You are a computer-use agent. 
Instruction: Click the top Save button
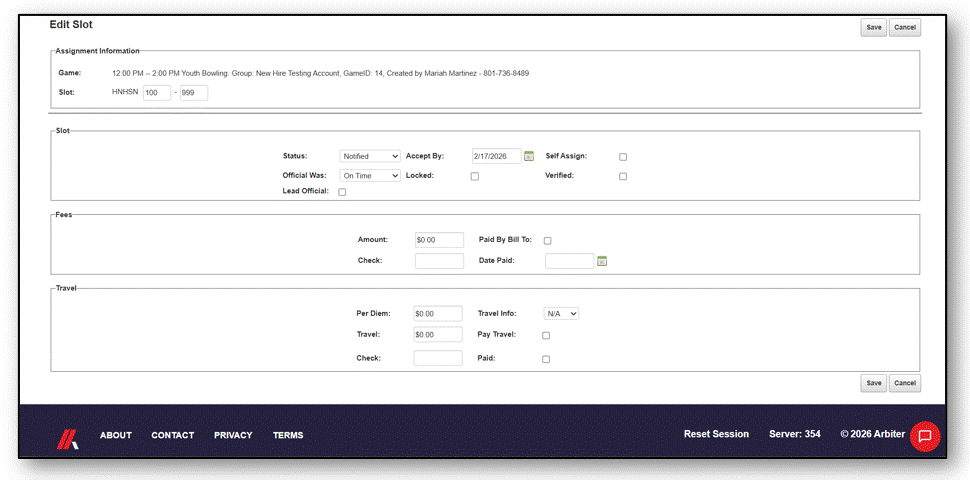tap(873, 28)
